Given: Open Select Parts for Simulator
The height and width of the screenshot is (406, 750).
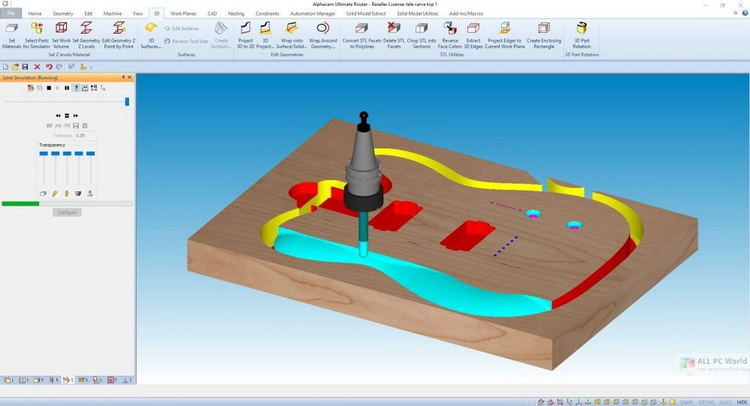Looking at the screenshot, I should [x=35, y=29].
